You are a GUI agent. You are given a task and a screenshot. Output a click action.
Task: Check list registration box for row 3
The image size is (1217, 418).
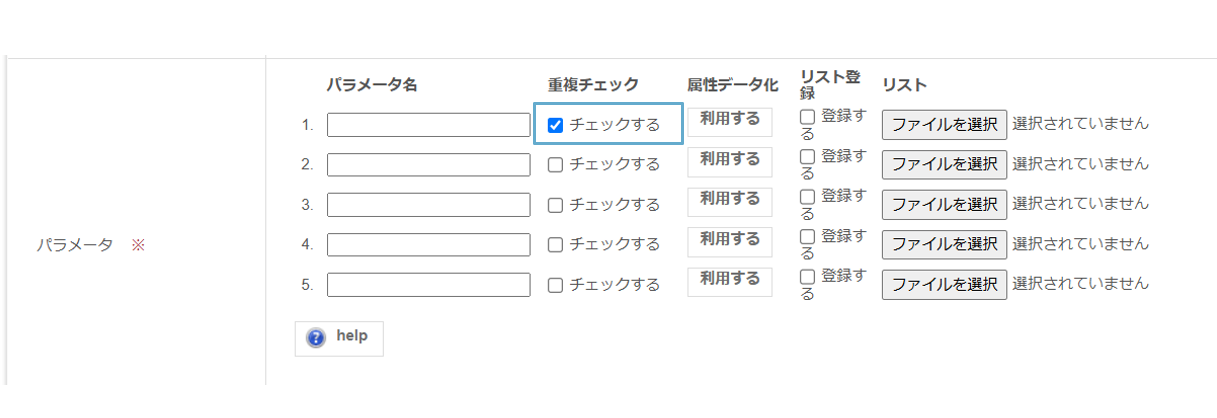808,197
